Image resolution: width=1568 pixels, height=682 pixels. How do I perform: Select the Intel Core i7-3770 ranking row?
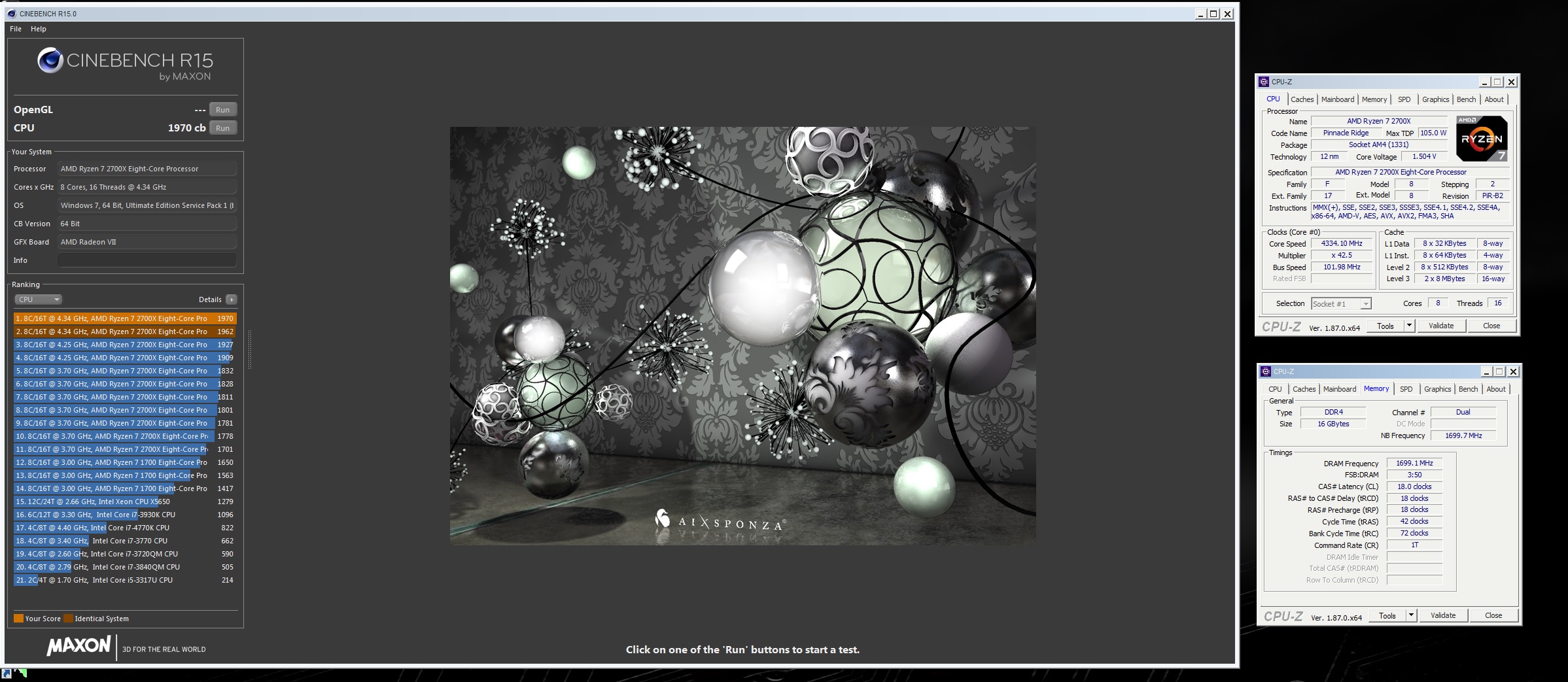pyautogui.click(x=125, y=541)
